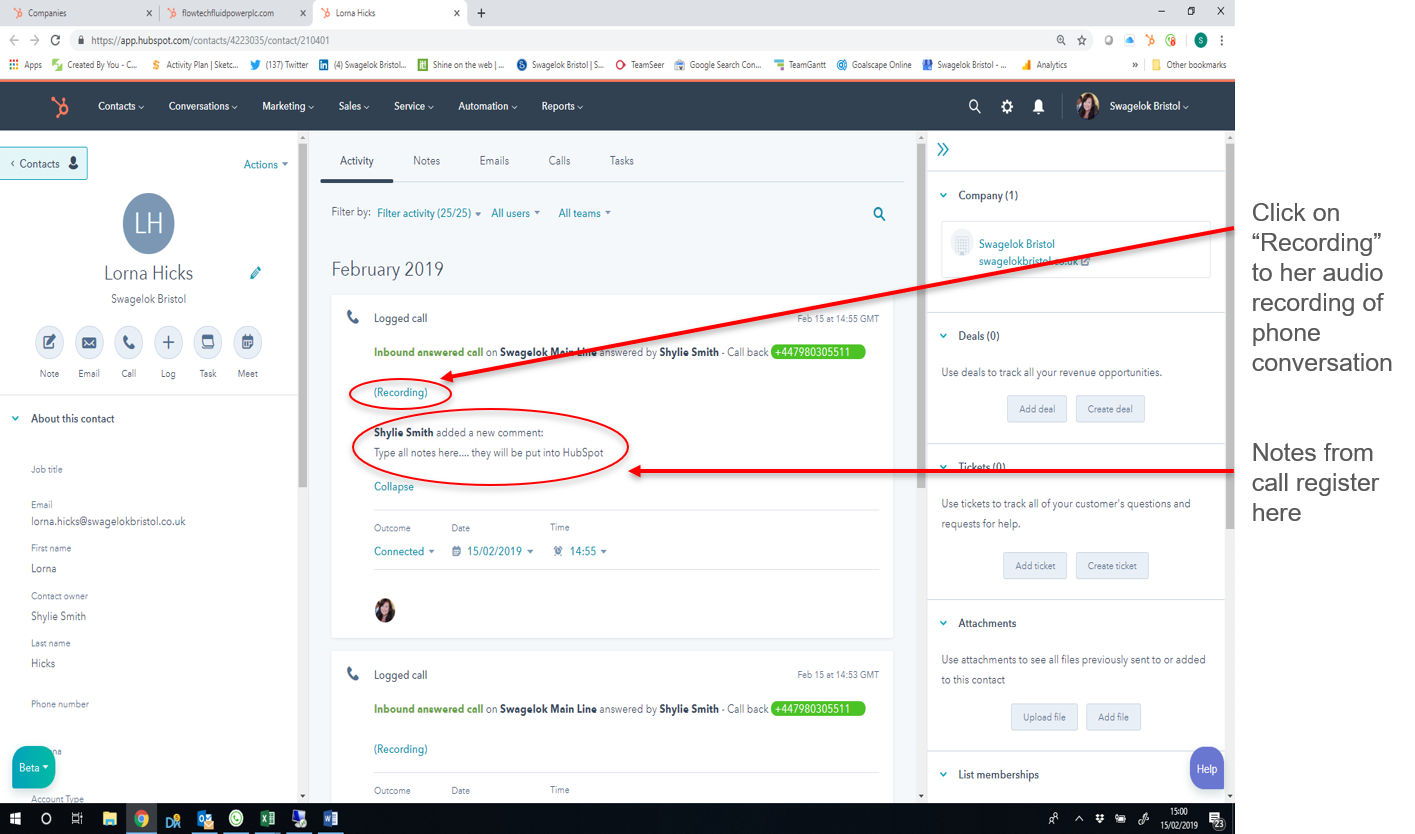
Task: Collapse the Deals (0) section
Action: pos(943,336)
